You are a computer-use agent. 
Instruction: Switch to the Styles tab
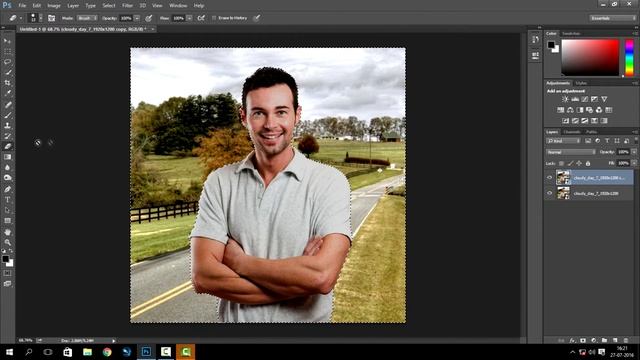[581, 83]
